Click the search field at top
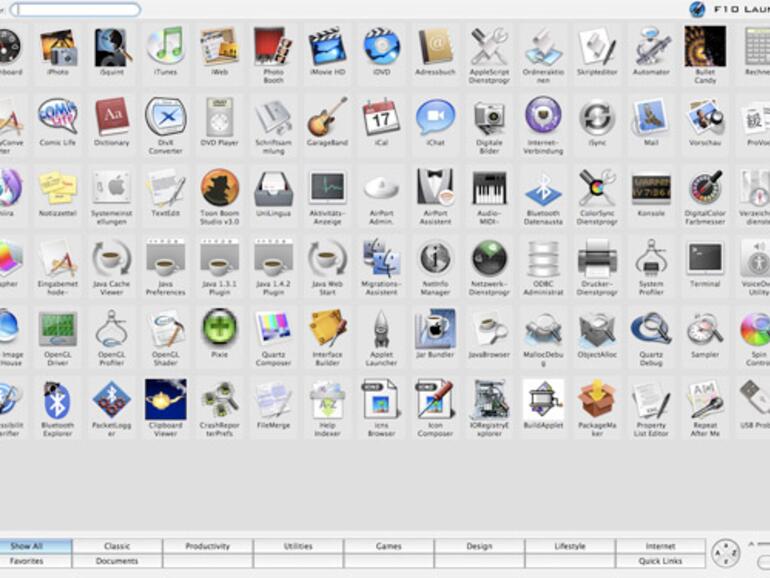Screen dimensions: 770x578 coord(75,9)
